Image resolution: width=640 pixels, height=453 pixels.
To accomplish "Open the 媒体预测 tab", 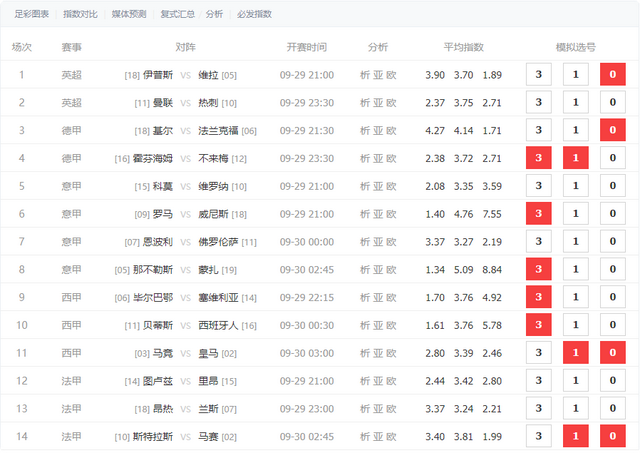I will click(x=128, y=14).
